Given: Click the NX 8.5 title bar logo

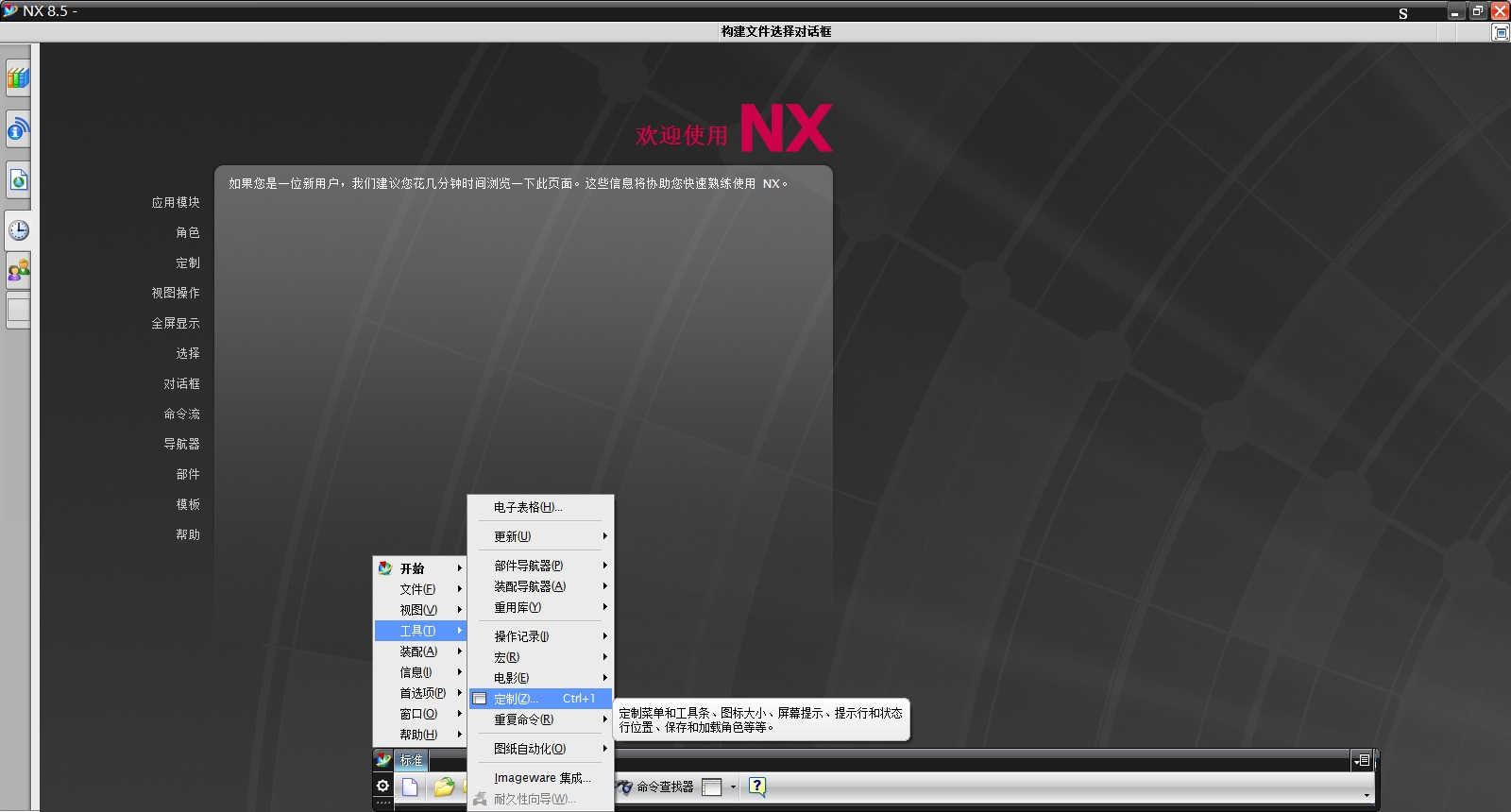Looking at the screenshot, I should (10, 10).
